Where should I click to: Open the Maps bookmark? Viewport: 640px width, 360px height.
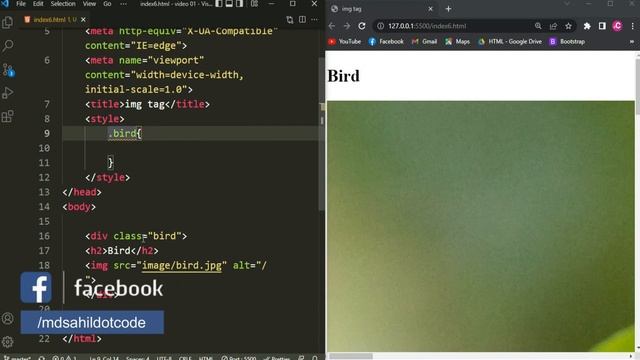pyautogui.click(x=458, y=42)
